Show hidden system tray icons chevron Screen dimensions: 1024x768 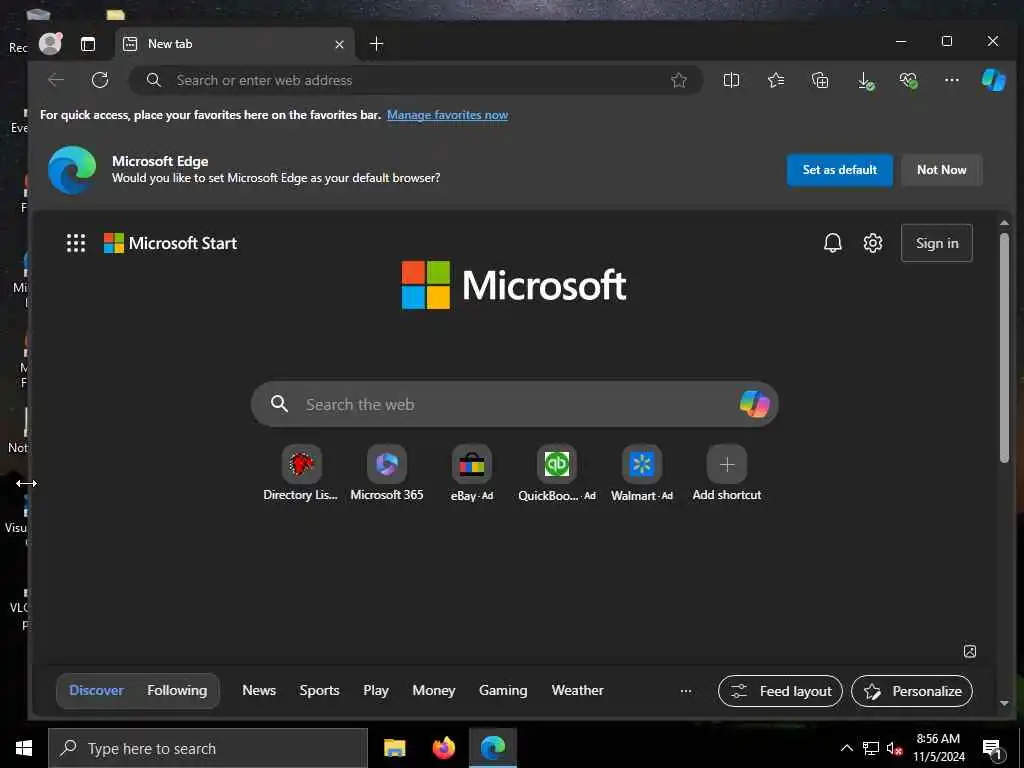[x=846, y=748]
